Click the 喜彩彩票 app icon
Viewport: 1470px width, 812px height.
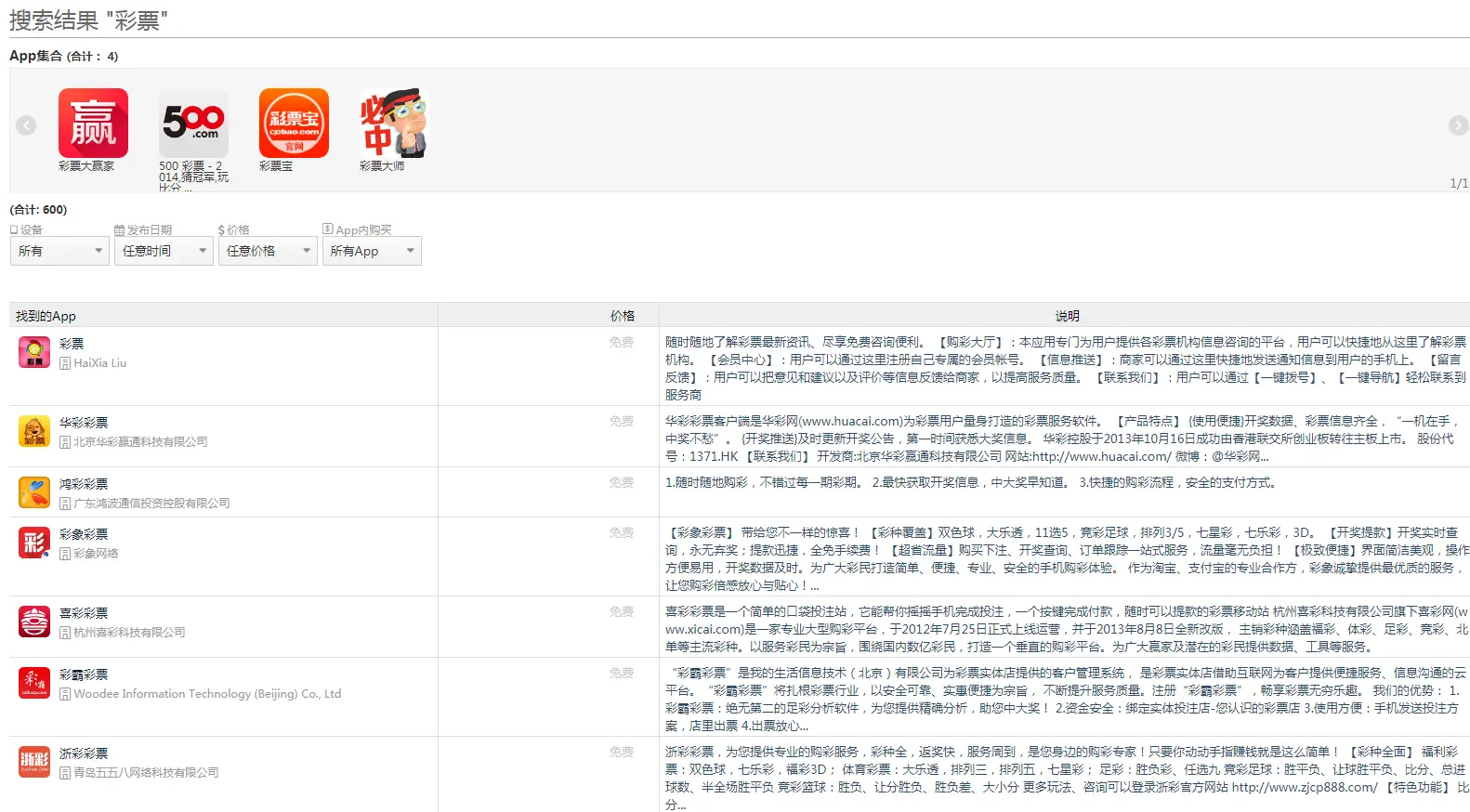(x=34, y=622)
